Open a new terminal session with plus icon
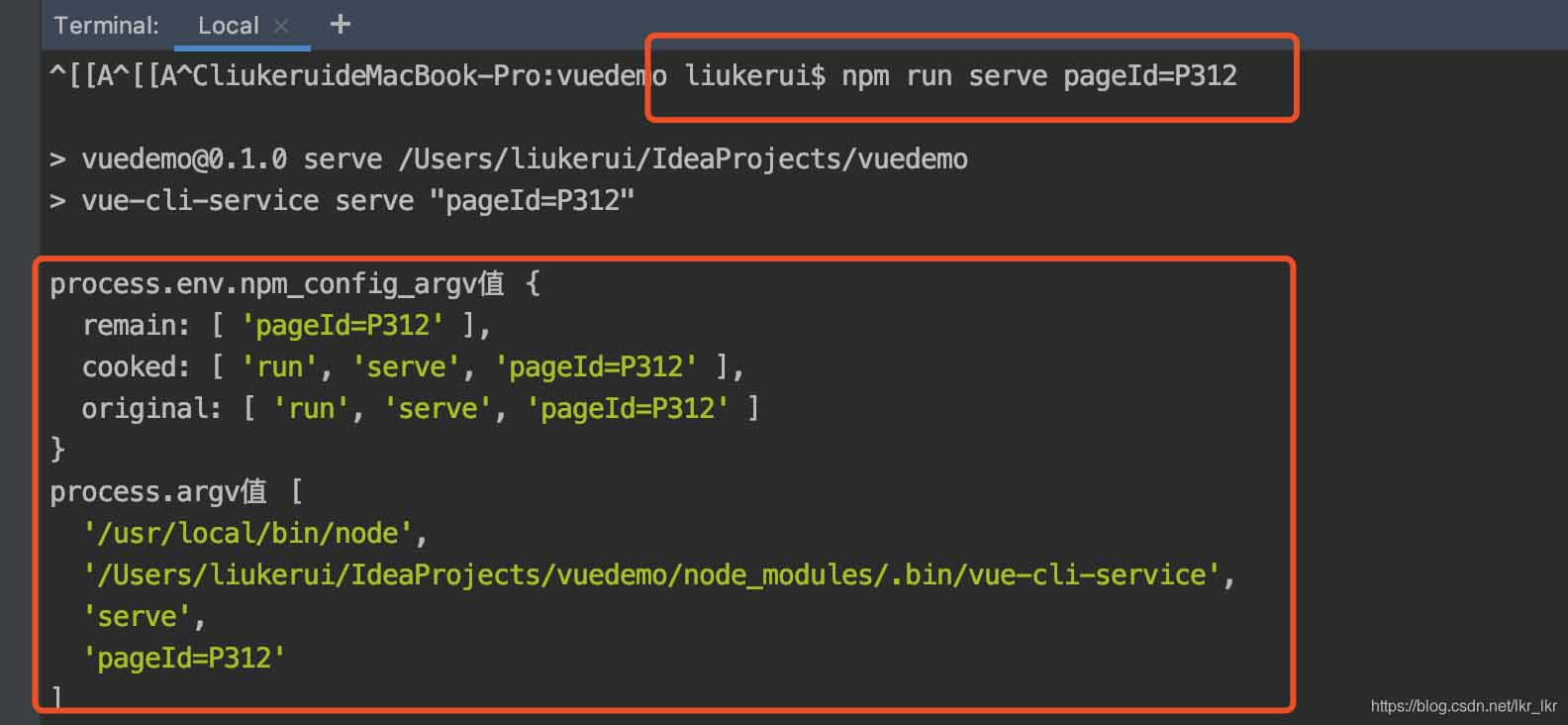Image resolution: width=1568 pixels, height=725 pixels. (341, 24)
